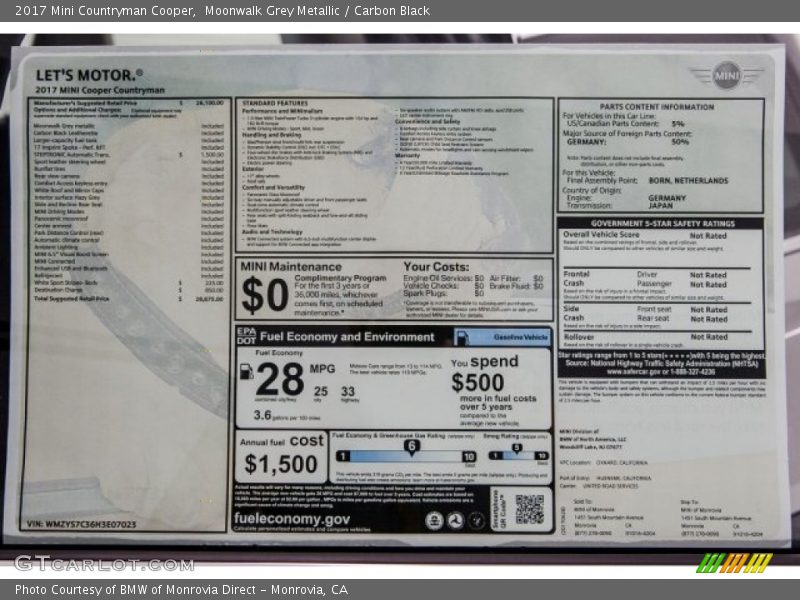Viewport: 800px width, 600px height.
Task: Select the $1,500 annual fuel cost
Action: point(281,464)
